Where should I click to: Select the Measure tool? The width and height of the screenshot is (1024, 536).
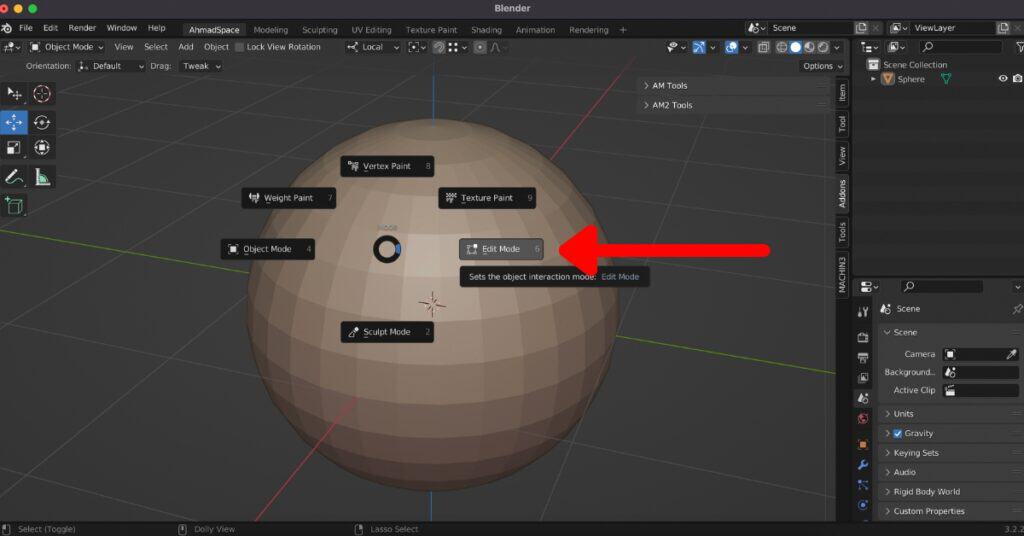pos(42,177)
